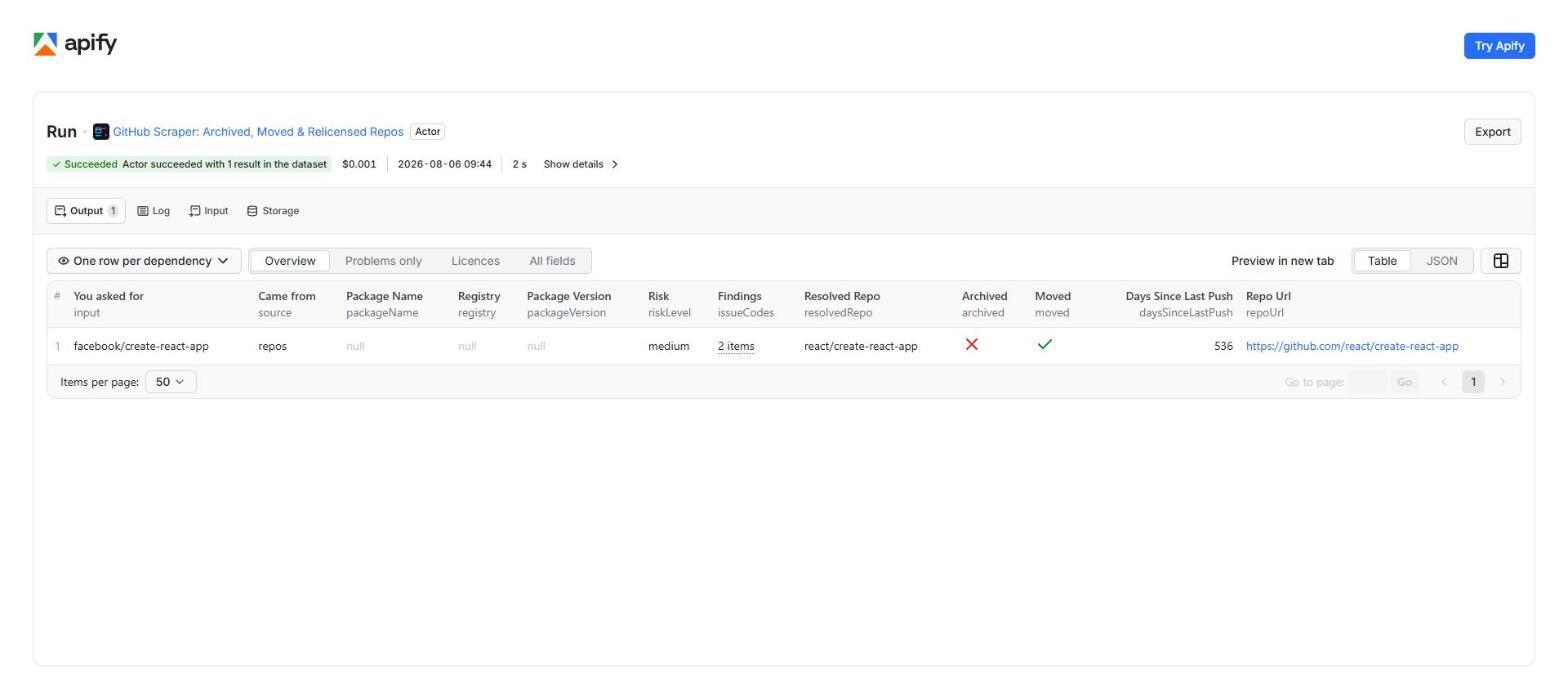This screenshot has width=1568, height=699.
Task: Click Preview in new tab
Action: [1282, 261]
